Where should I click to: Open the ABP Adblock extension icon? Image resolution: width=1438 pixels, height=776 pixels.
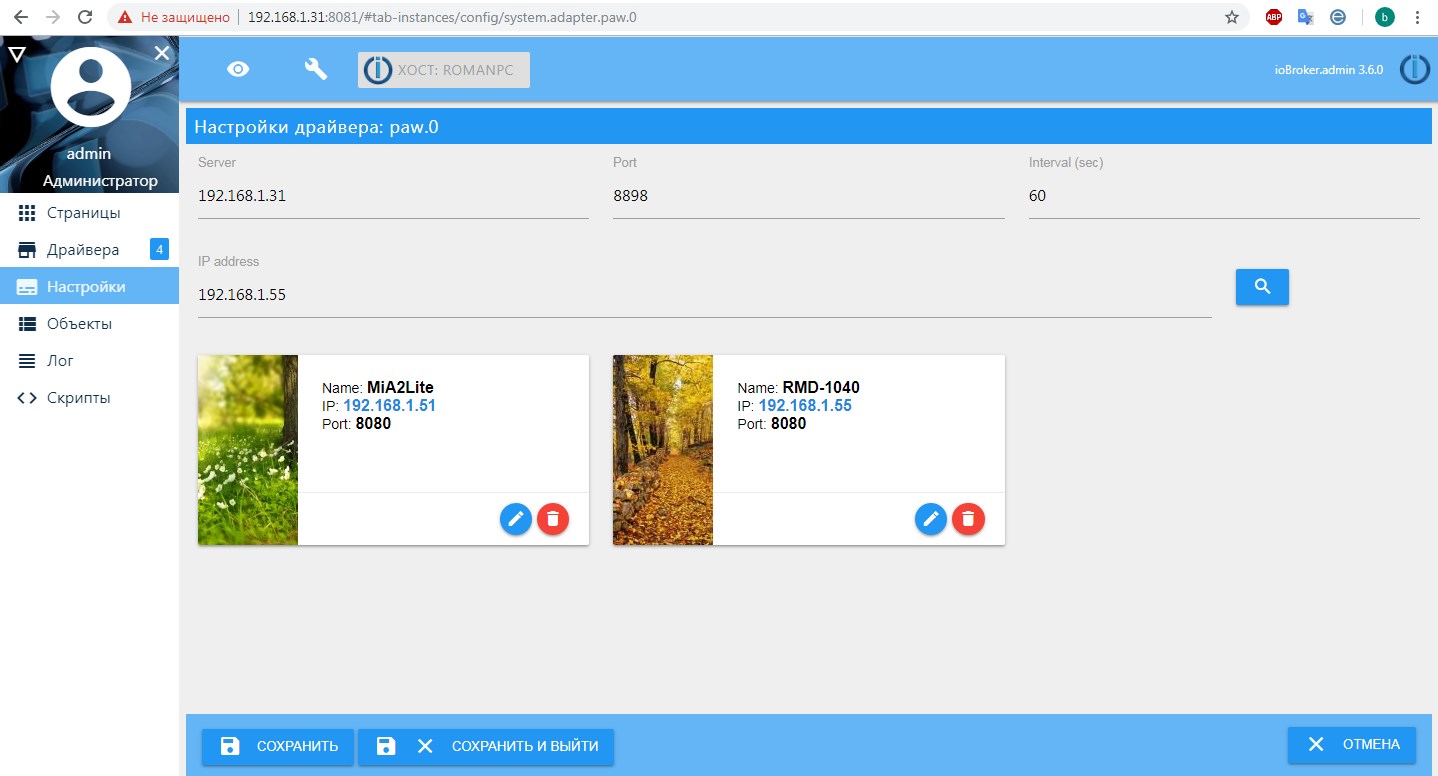[x=1274, y=17]
